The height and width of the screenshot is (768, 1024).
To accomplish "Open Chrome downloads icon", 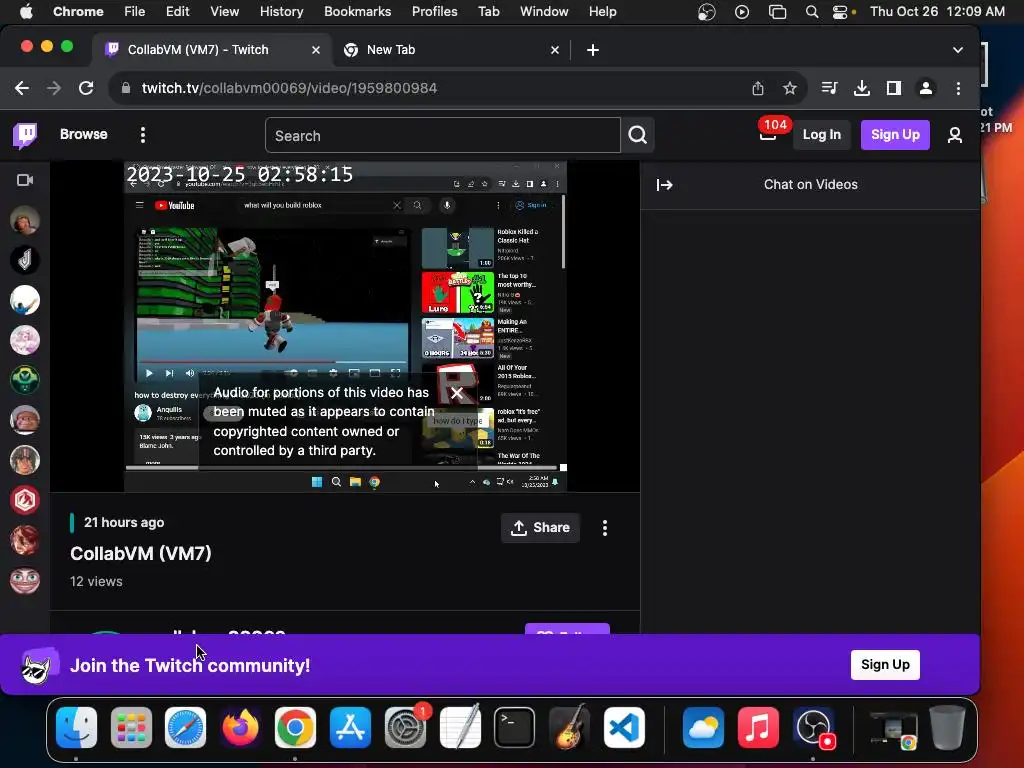I will [861, 88].
